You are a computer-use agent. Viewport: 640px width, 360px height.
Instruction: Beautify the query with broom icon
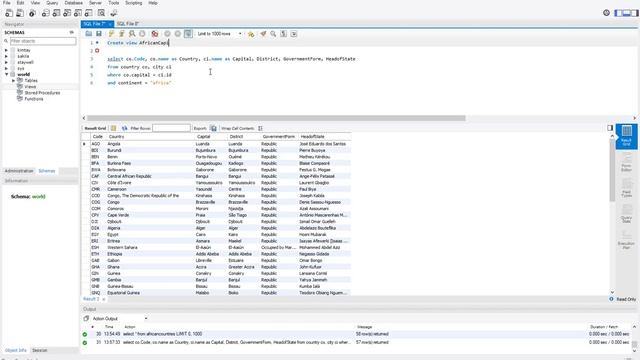click(263, 34)
